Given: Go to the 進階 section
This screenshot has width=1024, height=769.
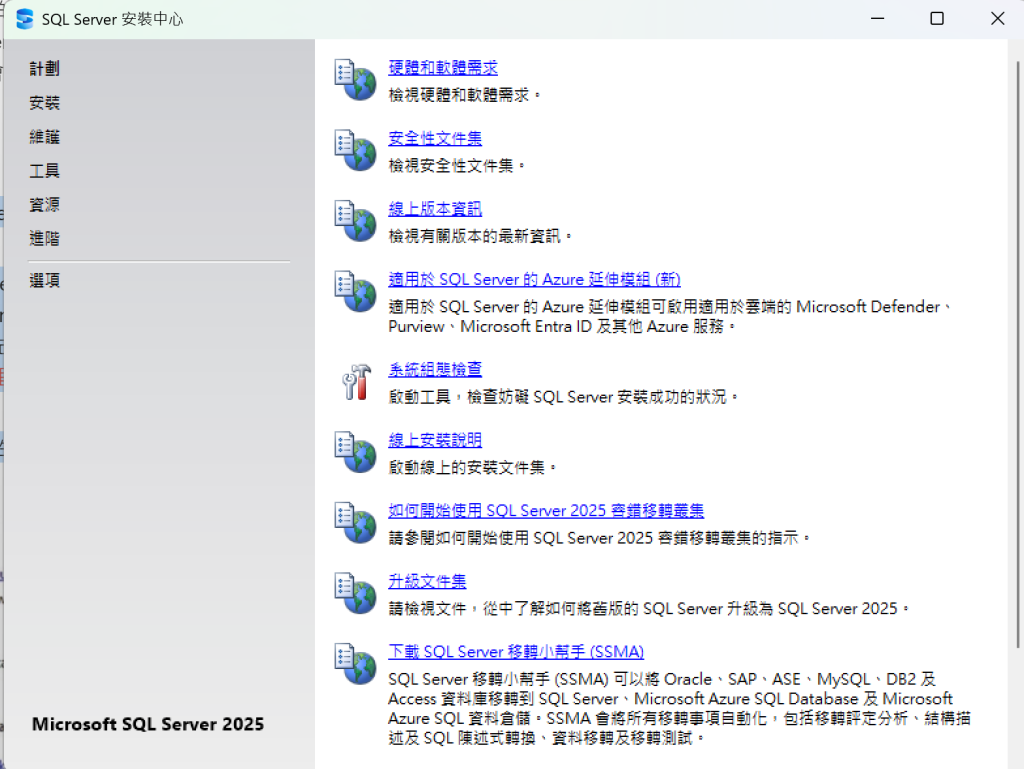Looking at the screenshot, I should [44, 238].
